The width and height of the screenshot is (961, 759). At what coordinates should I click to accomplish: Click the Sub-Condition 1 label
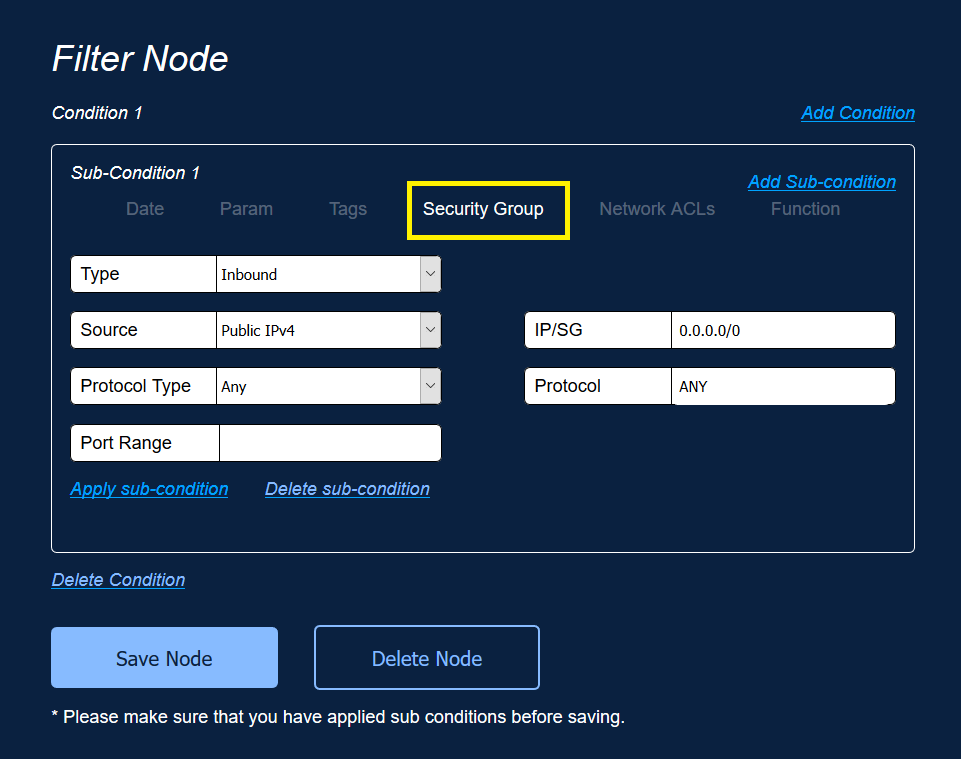tap(135, 173)
